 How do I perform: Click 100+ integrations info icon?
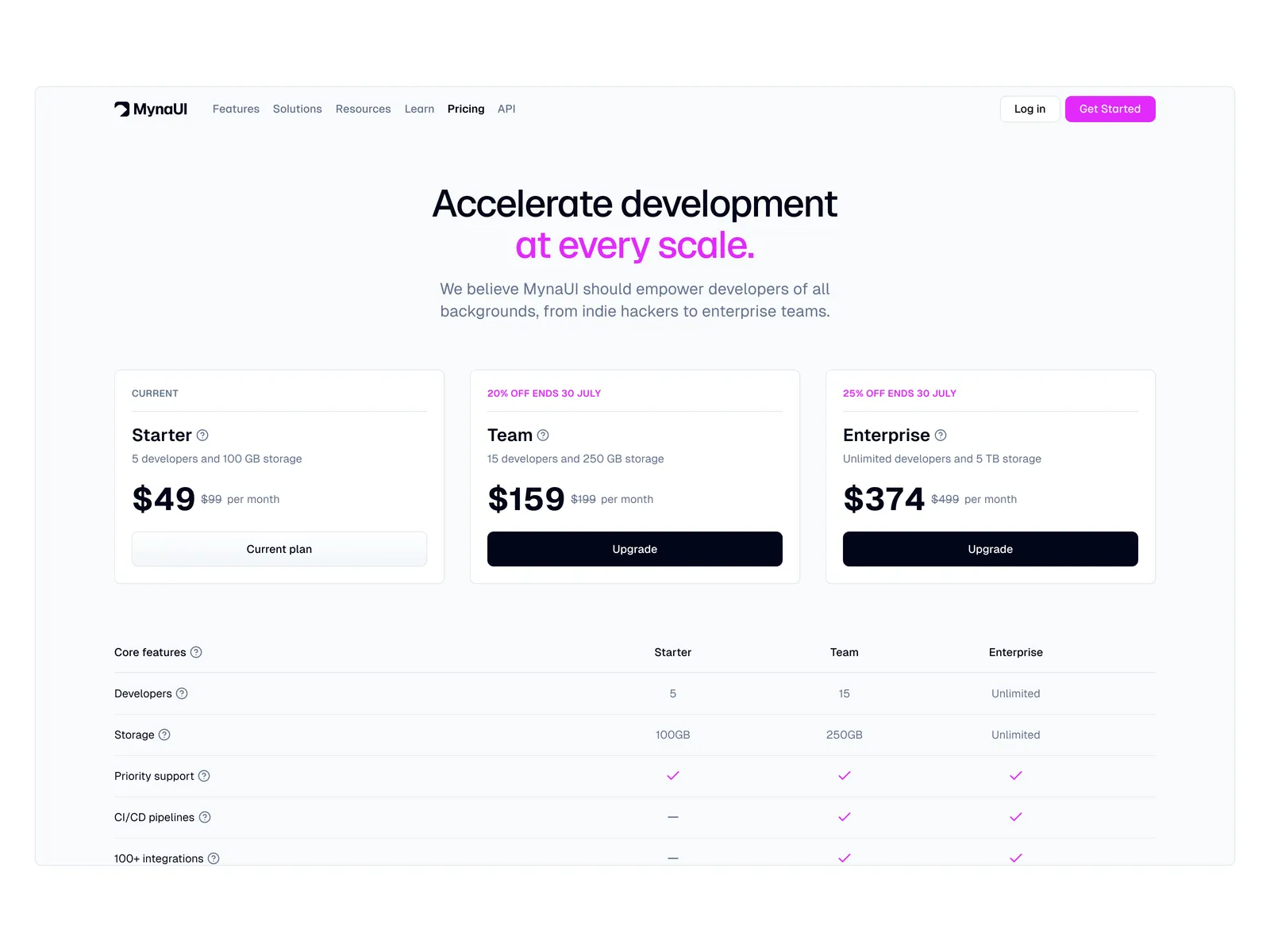214,858
